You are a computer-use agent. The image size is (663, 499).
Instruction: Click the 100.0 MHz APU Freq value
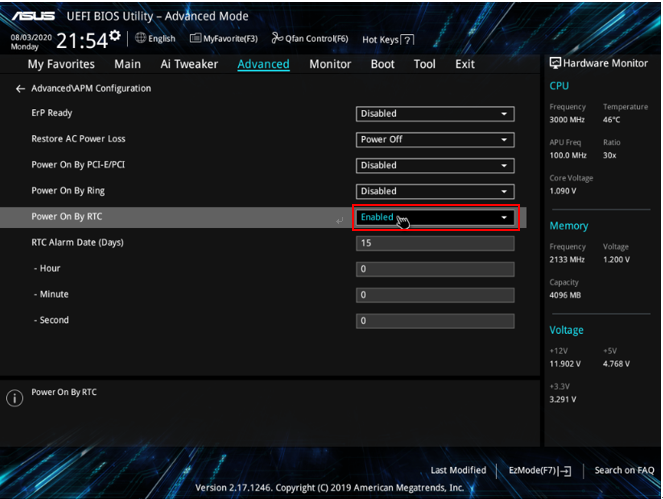tap(568, 155)
